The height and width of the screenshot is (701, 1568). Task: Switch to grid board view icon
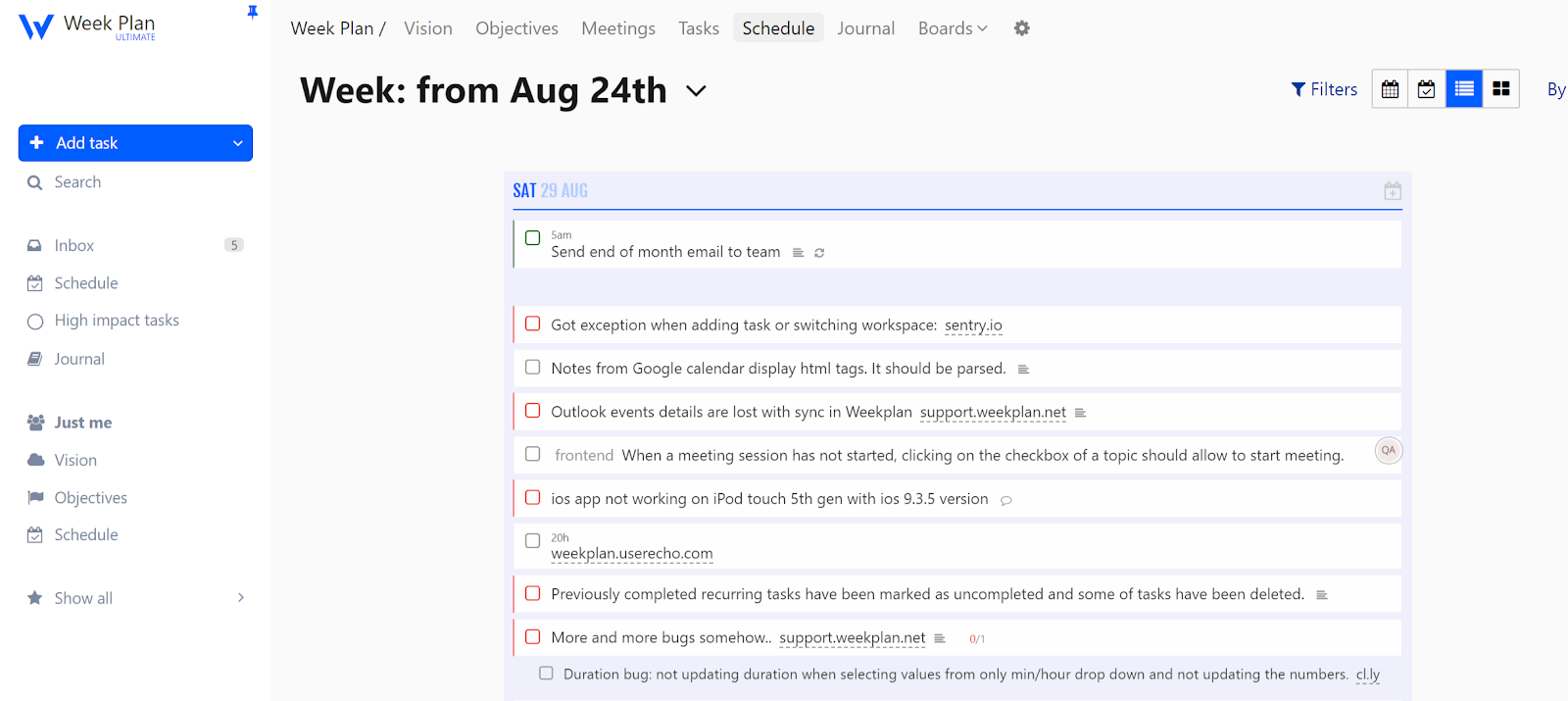point(1500,89)
